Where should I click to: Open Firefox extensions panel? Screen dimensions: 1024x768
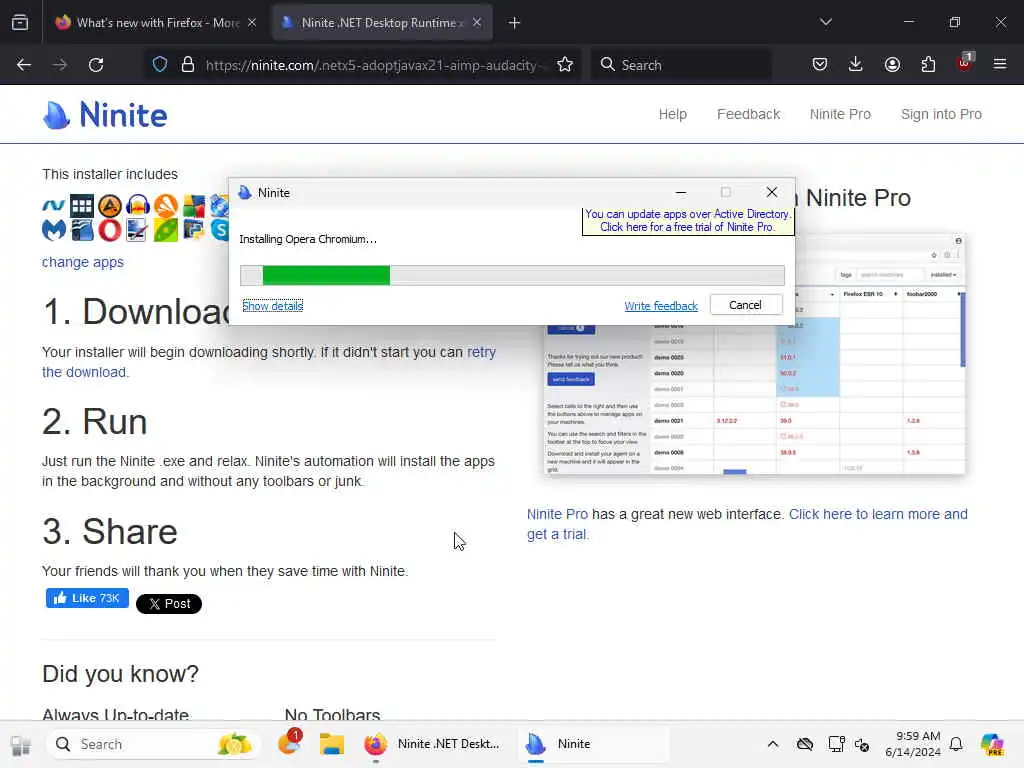[x=928, y=65]
